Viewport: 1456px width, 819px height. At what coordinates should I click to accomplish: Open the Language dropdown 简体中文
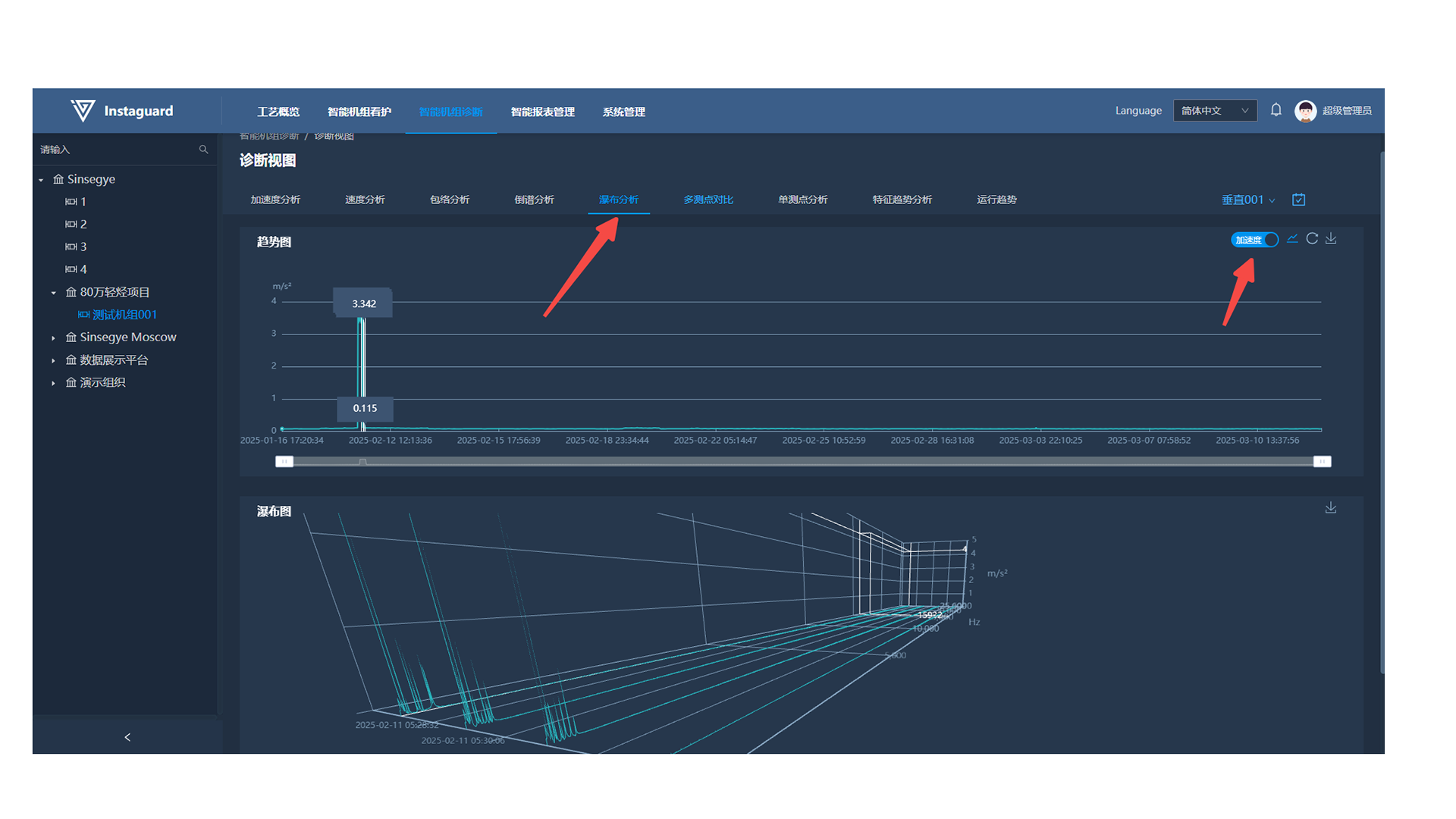[1215, 111]
